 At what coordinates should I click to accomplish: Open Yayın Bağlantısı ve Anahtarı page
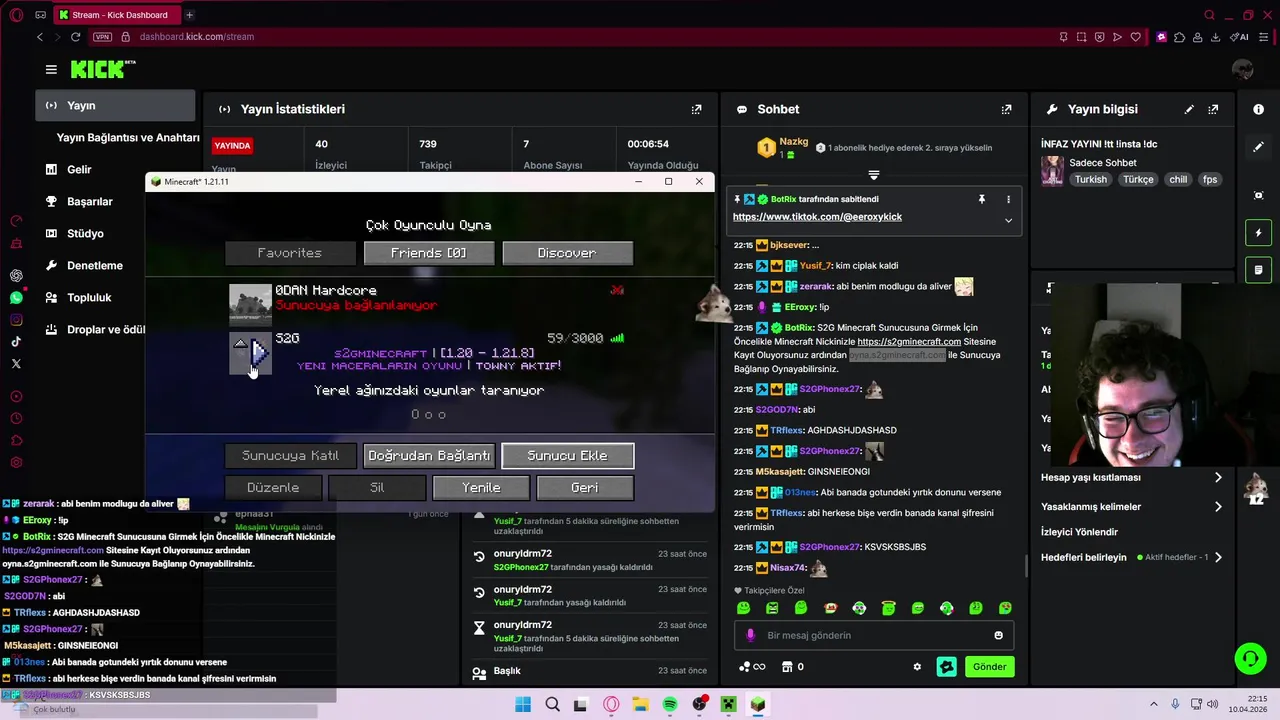tap(128, 138)
